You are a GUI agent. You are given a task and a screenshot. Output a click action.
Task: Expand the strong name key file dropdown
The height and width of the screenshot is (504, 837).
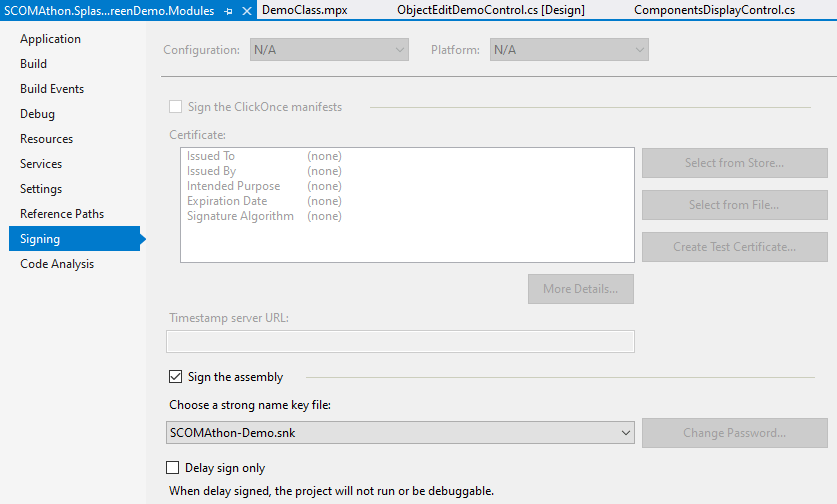[626, 433]
